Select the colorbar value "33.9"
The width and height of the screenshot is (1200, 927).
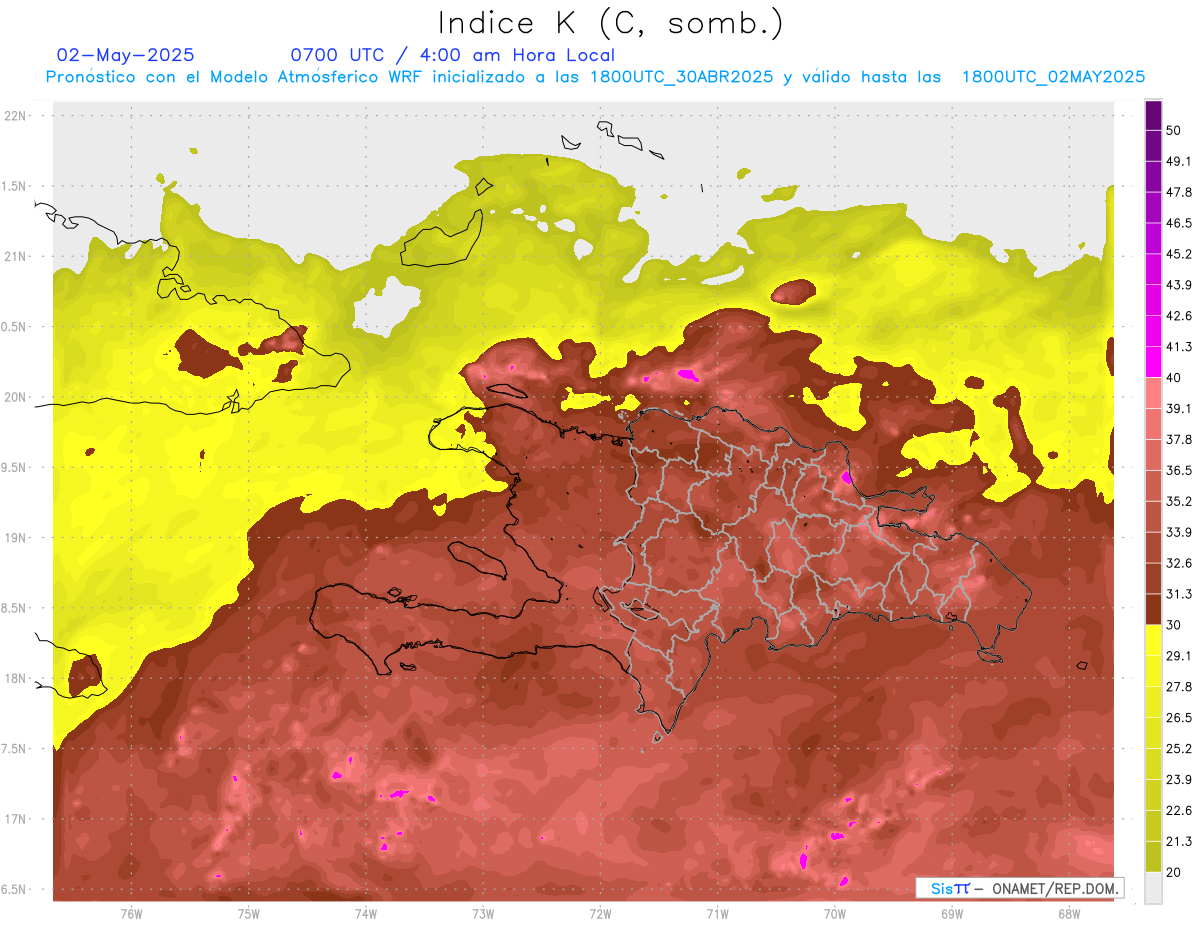[1179, 532]
